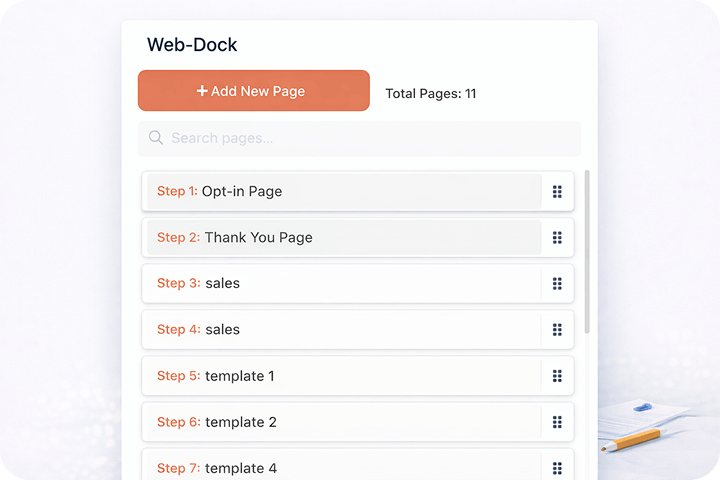Click the plus icon on Add New Page
This screenshot has height=480, width=720.
point(202,91)
